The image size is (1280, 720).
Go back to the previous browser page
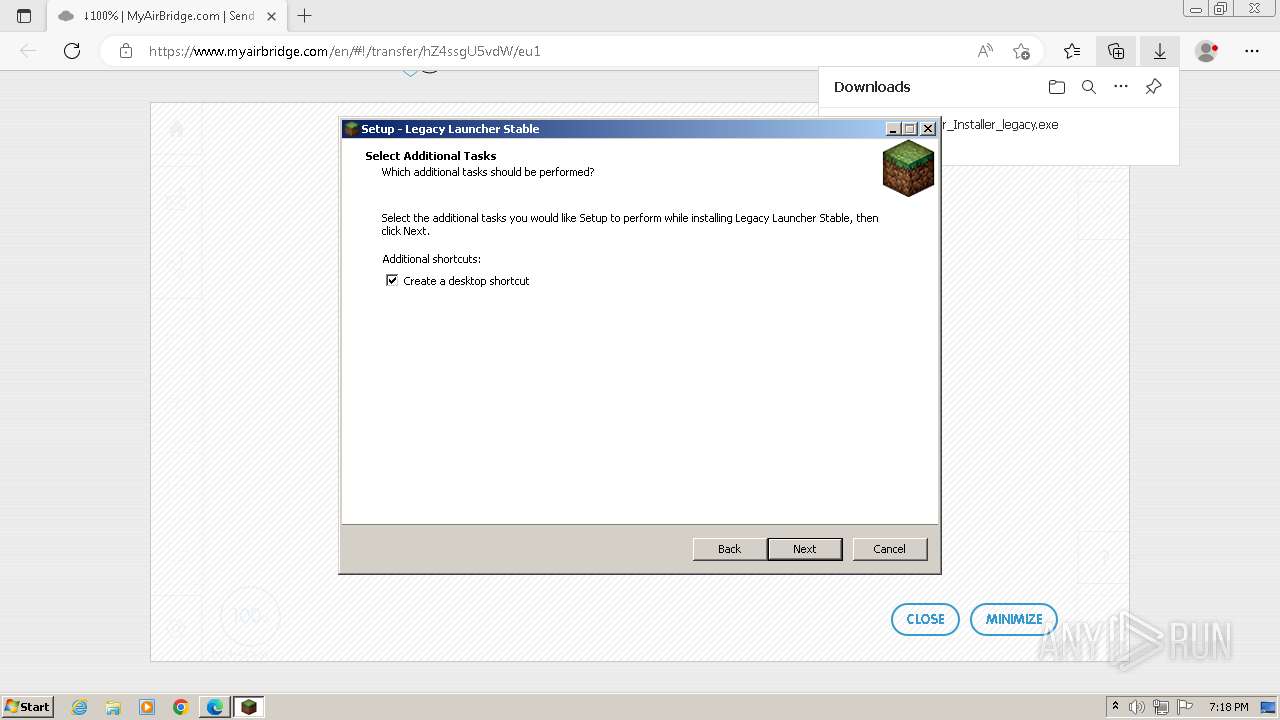[28, 51]
